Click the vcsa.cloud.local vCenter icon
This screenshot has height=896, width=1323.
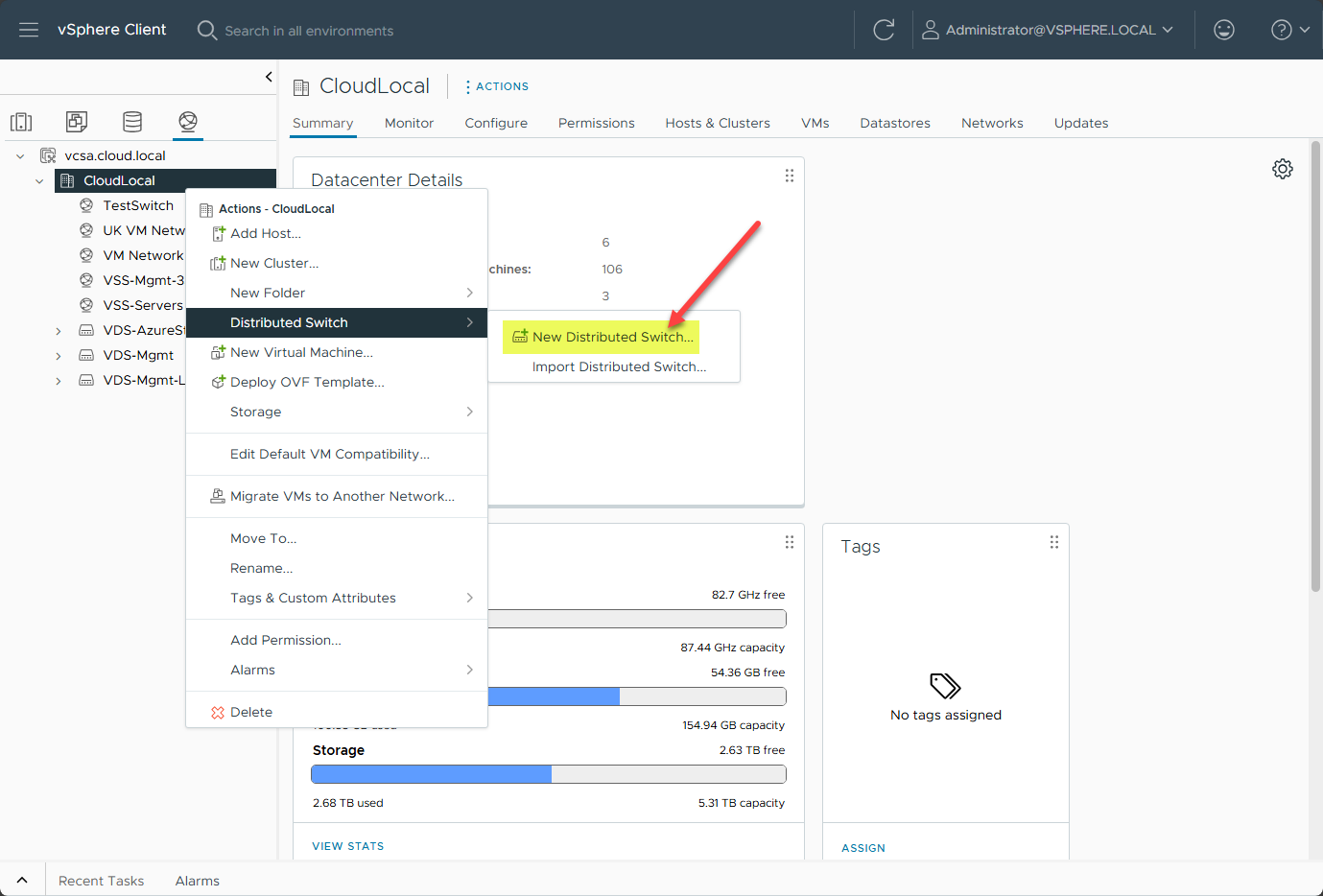[x=48, y=155]
